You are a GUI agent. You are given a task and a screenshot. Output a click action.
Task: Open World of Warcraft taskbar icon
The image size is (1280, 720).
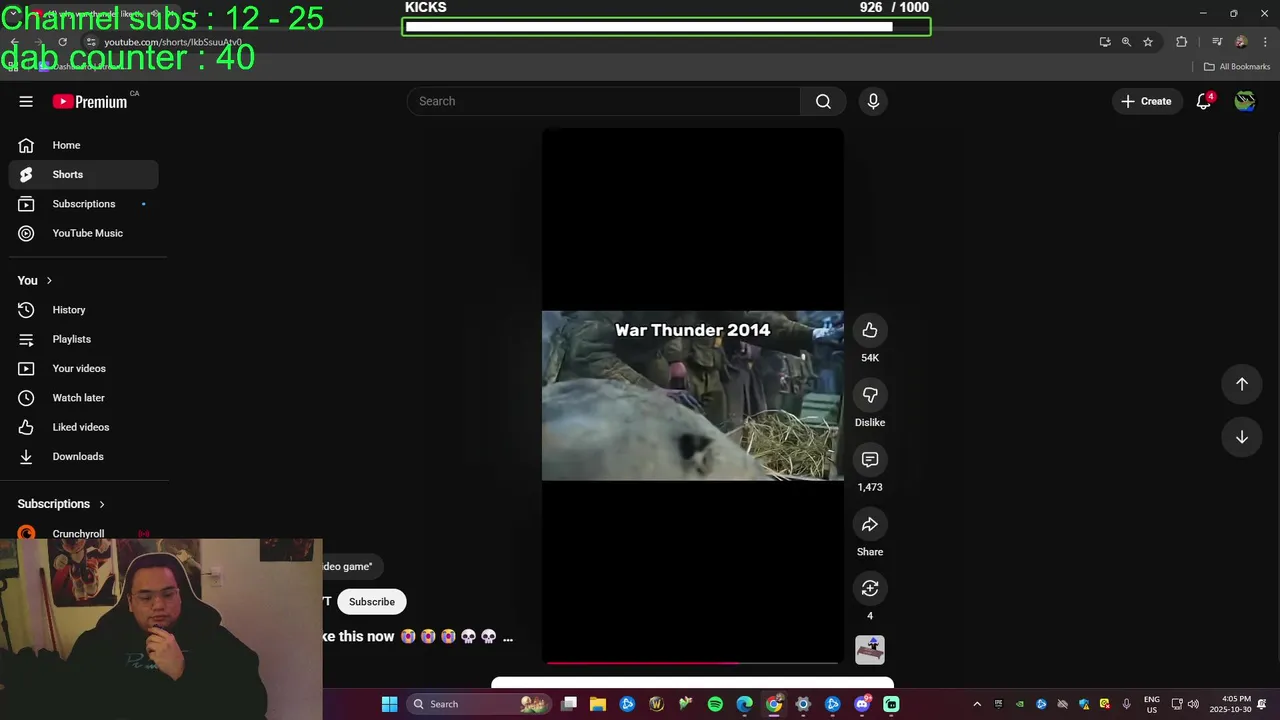click(656, 704)
